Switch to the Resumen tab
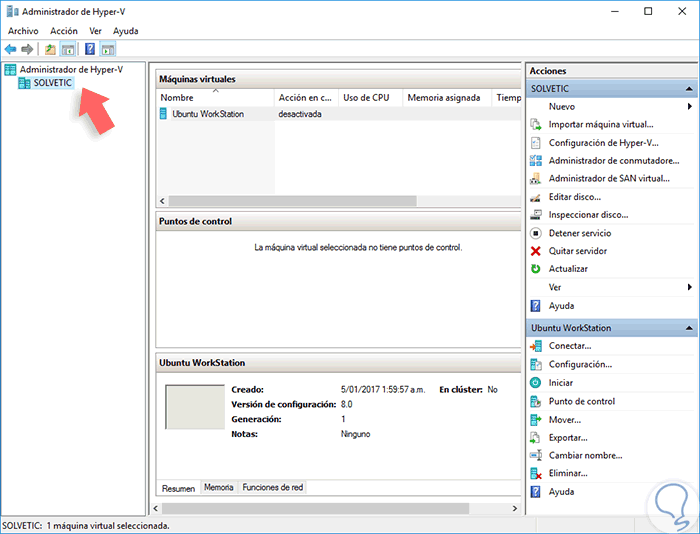Image resolution: width=700 pixels, height=534 pixels. point(179,488)
